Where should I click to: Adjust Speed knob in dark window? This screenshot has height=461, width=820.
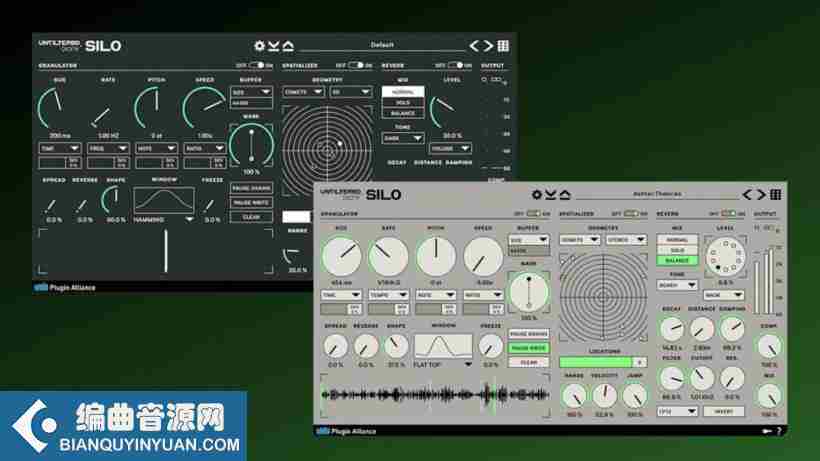[204, 108]
